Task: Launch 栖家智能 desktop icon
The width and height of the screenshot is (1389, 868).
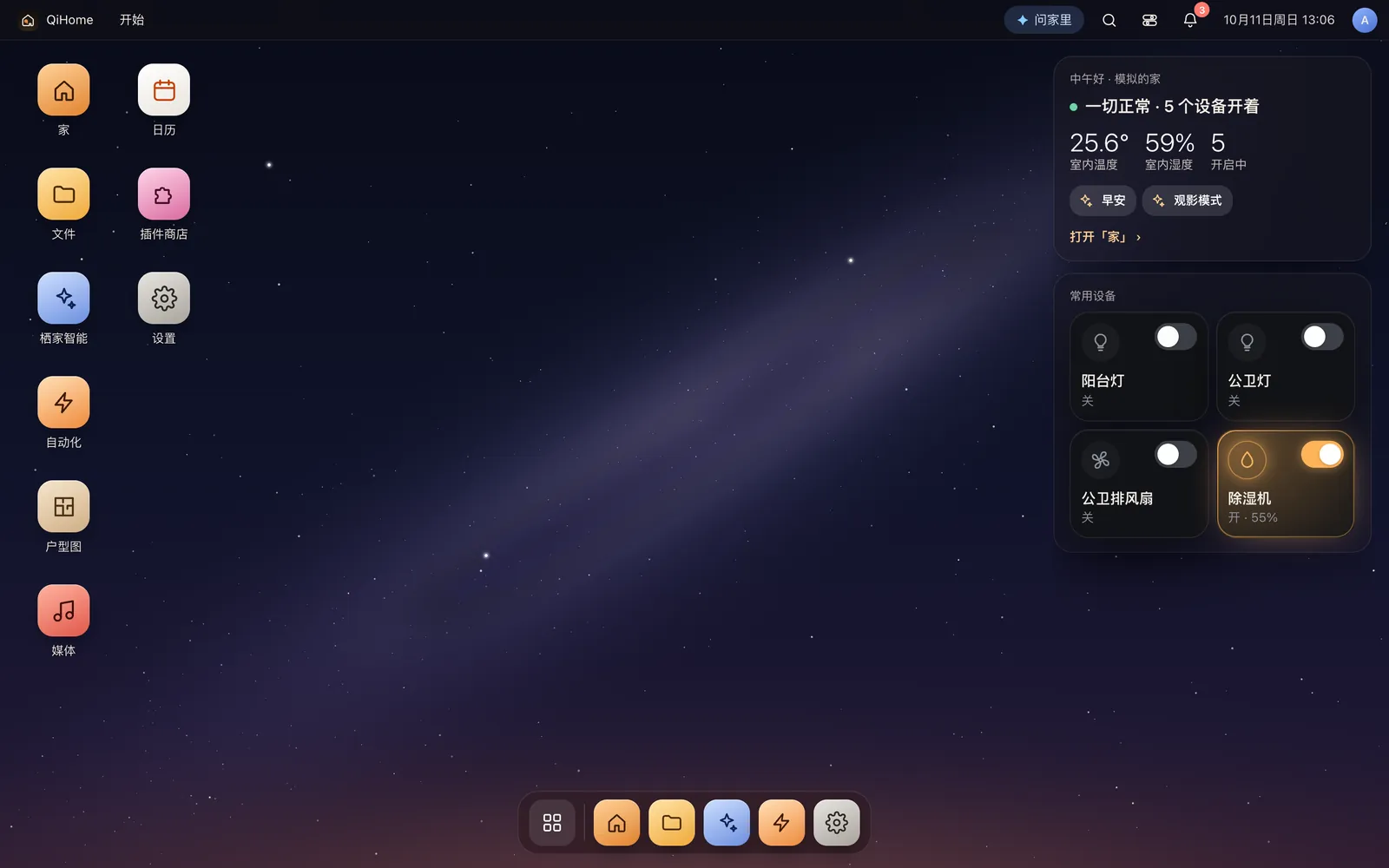Action: pos(63,299)
